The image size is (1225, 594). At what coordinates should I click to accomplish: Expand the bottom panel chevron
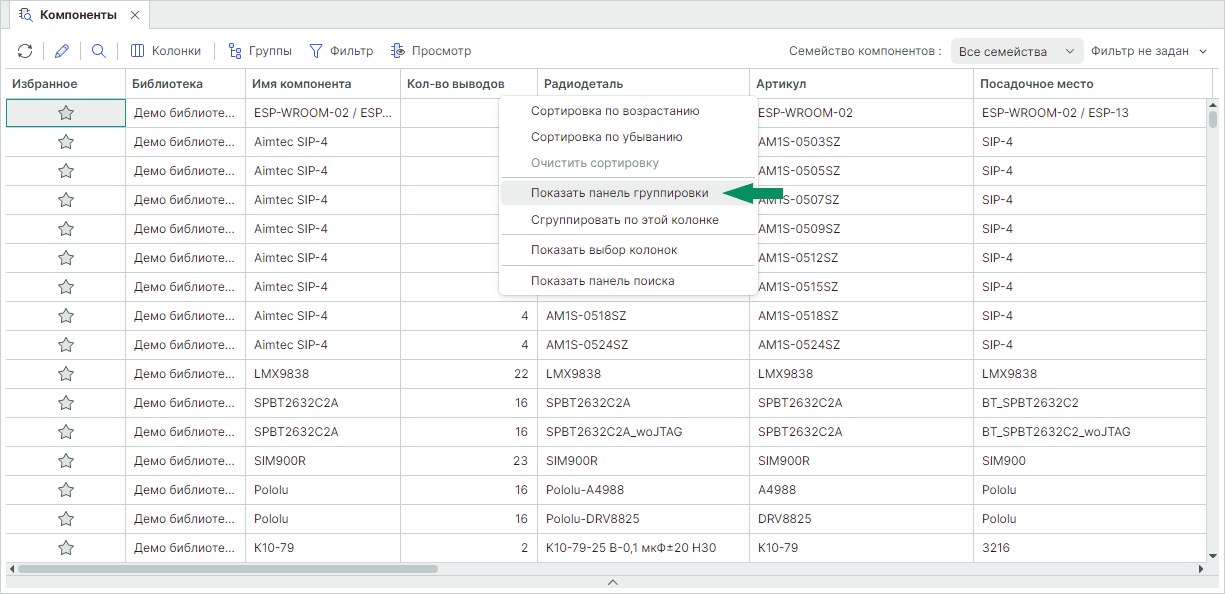pyautogui.click(x=613, y=582)
